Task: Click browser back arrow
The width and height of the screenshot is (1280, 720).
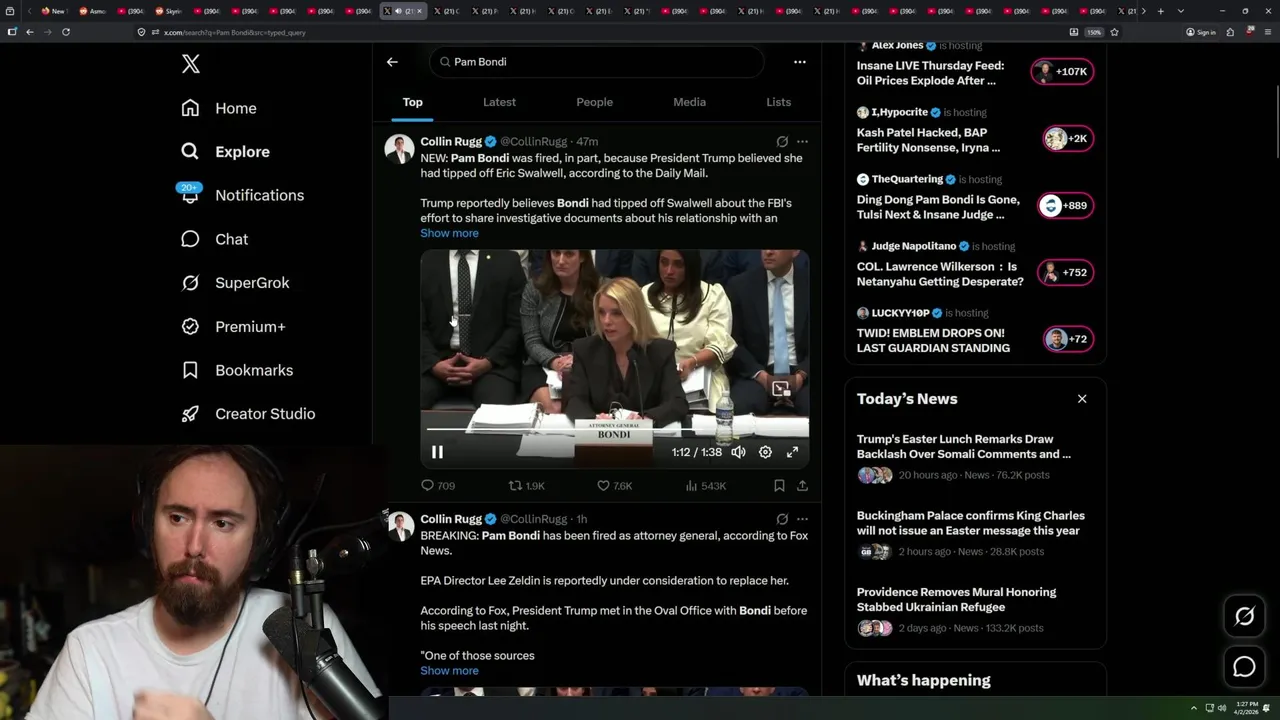Action: [29, 32]
